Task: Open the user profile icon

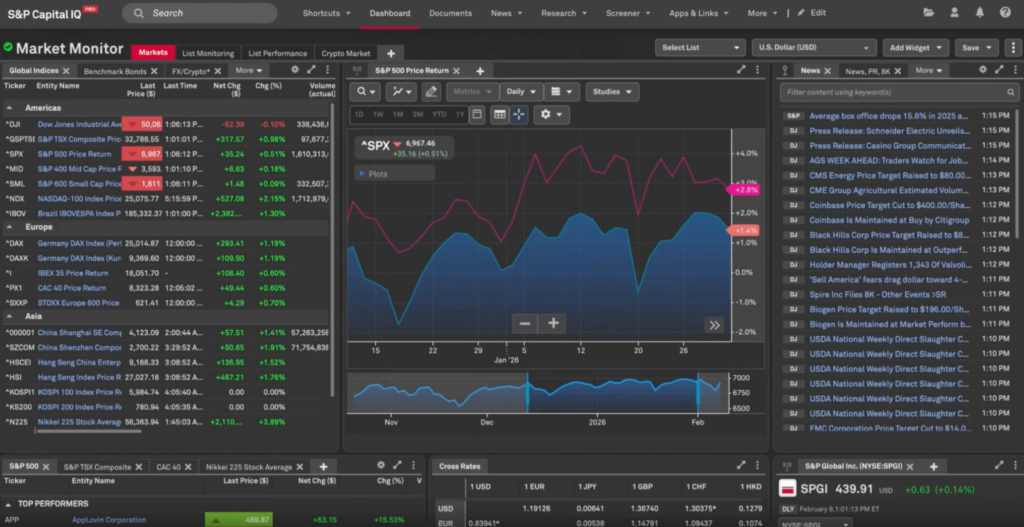Action: coord(954,12)
